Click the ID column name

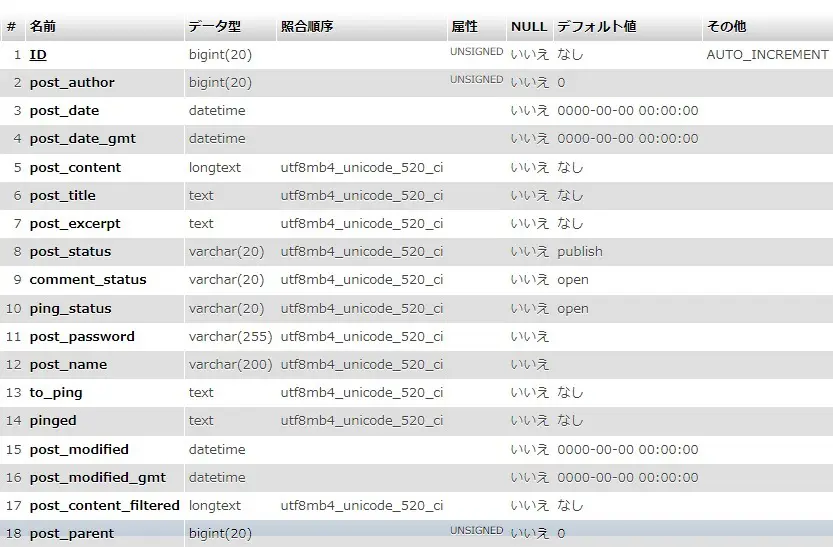38,55
